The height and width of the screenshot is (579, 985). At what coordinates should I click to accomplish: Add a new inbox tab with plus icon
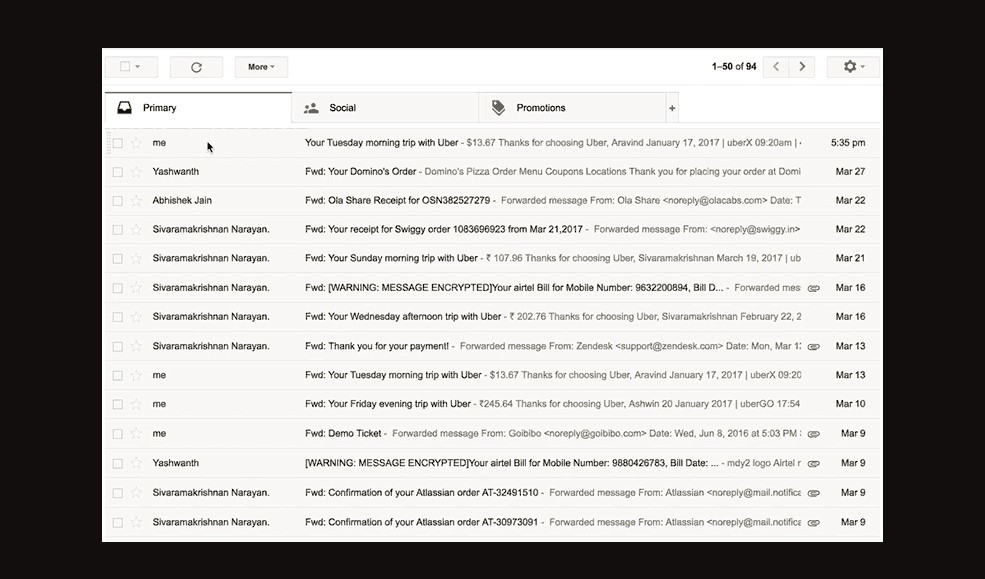[672, 108]
